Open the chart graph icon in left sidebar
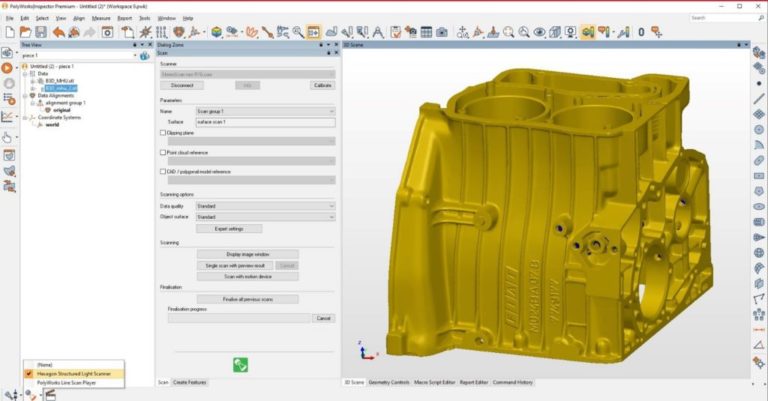This screenshot has width=768, height=401. pyautogui.click(x=7, y=117)
